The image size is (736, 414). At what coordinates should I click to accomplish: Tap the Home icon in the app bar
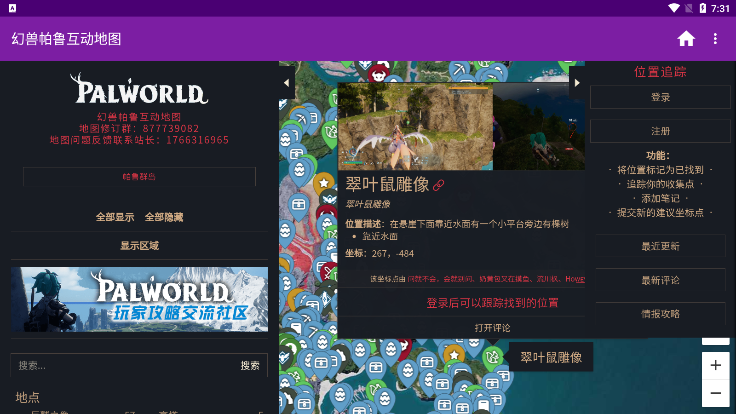tap(686, 39)
